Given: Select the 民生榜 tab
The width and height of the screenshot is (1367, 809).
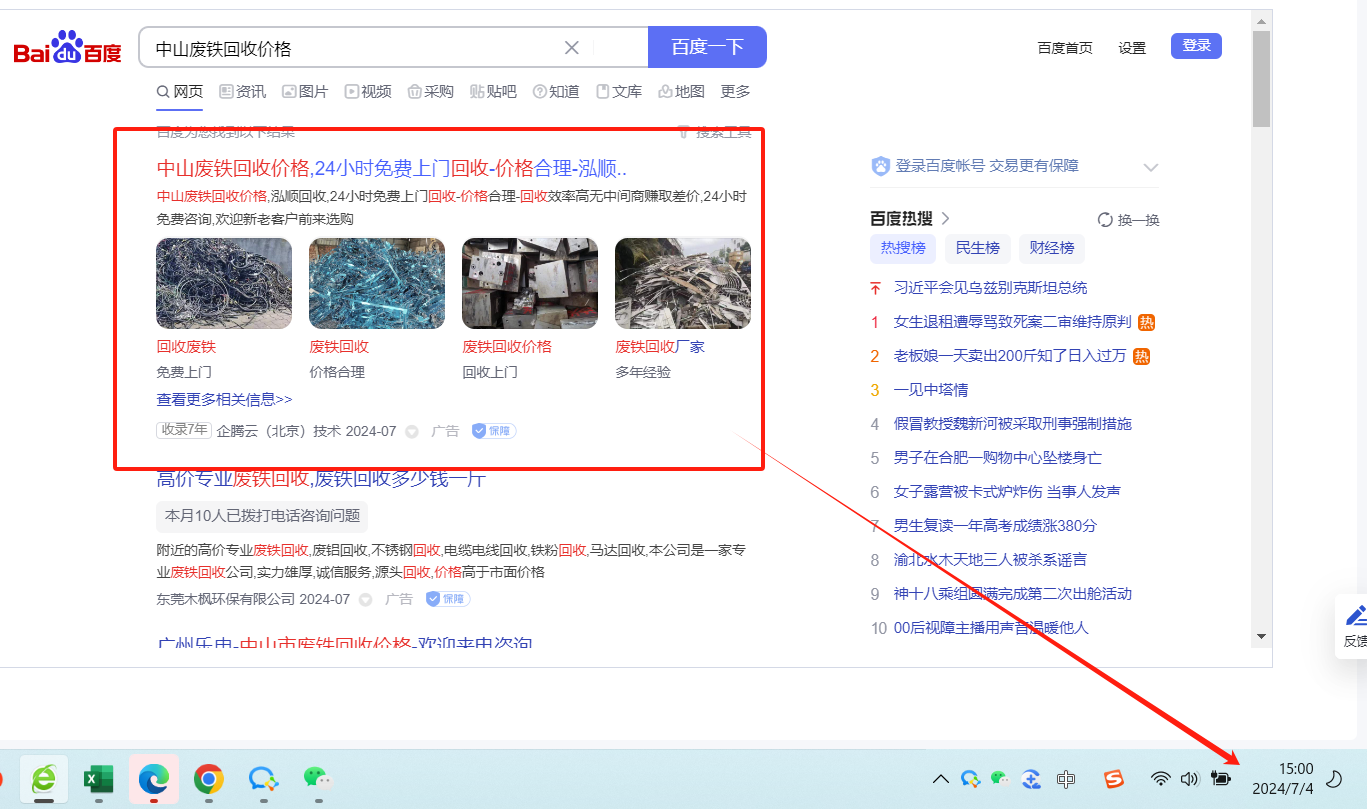Looking at the screenshot, I should [x=977, y=248].
